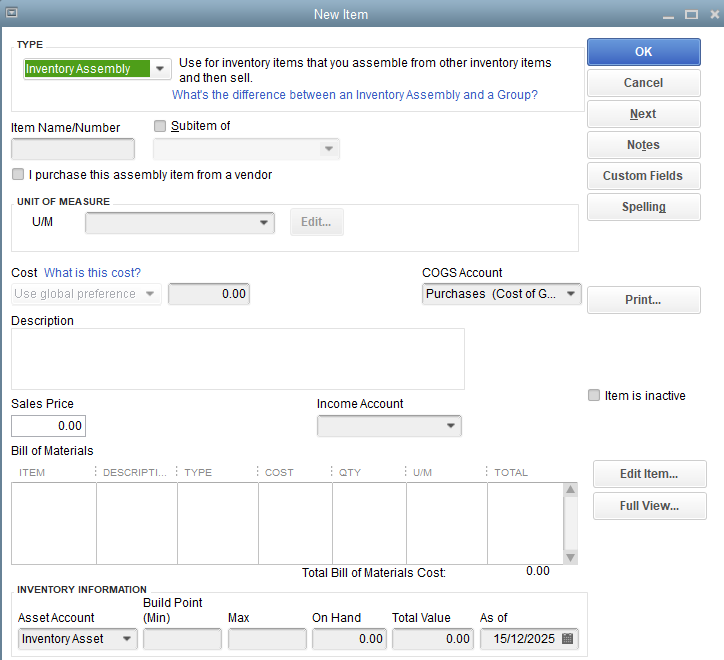The image size is (724, 660).
Task: Click the Sales Price field
Action: [49, 426]
